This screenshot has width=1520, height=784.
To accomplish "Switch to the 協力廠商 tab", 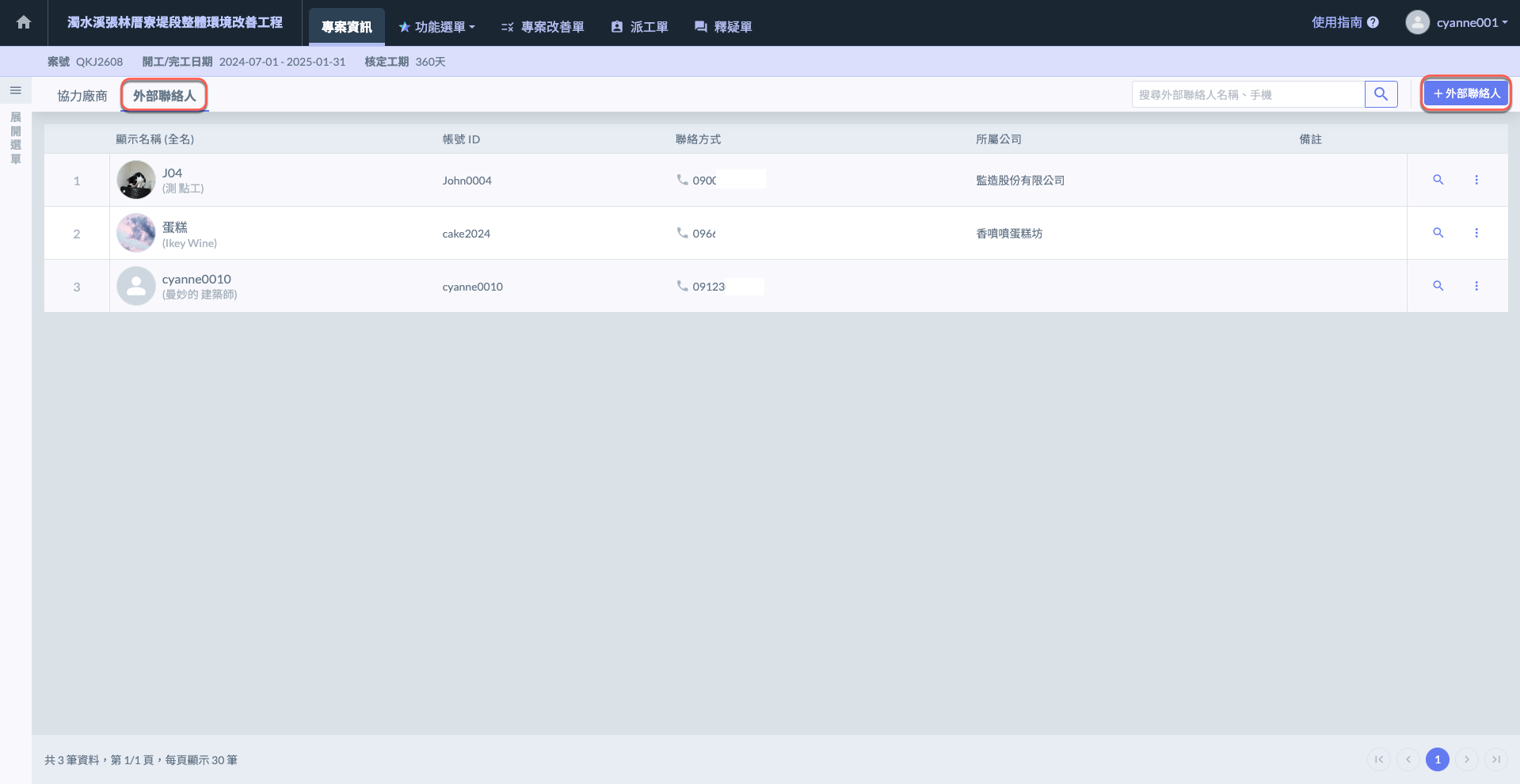I will pyautogui.click(x=82, y=96).
